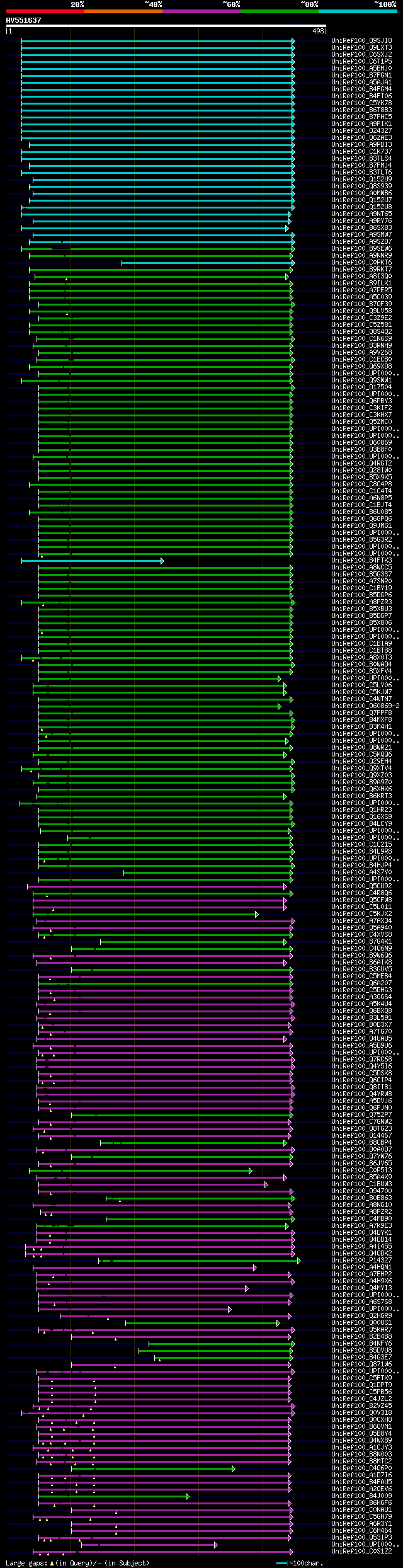
Task: Click the short cyan bar for UniRef100_B4FTK3
Action: [93, 561]
